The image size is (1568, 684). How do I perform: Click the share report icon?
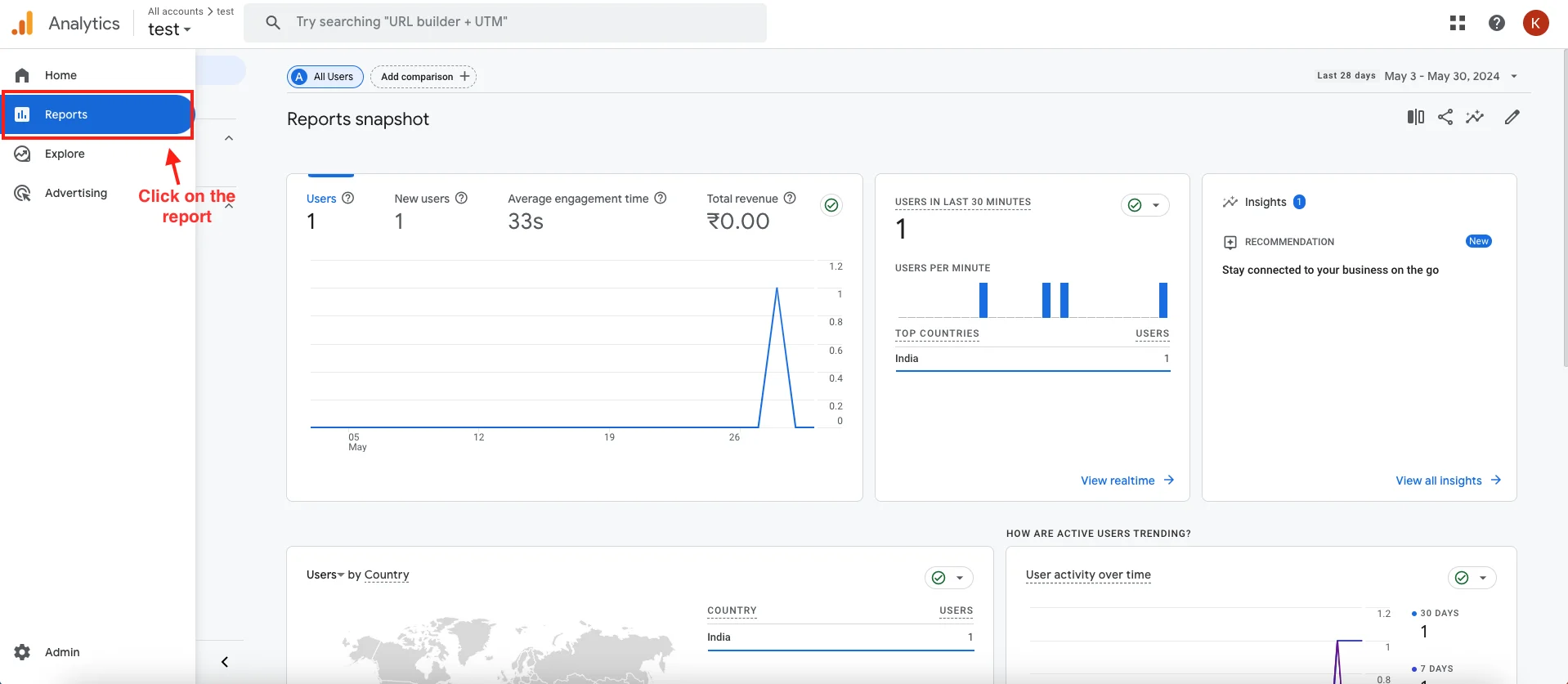1445,117
